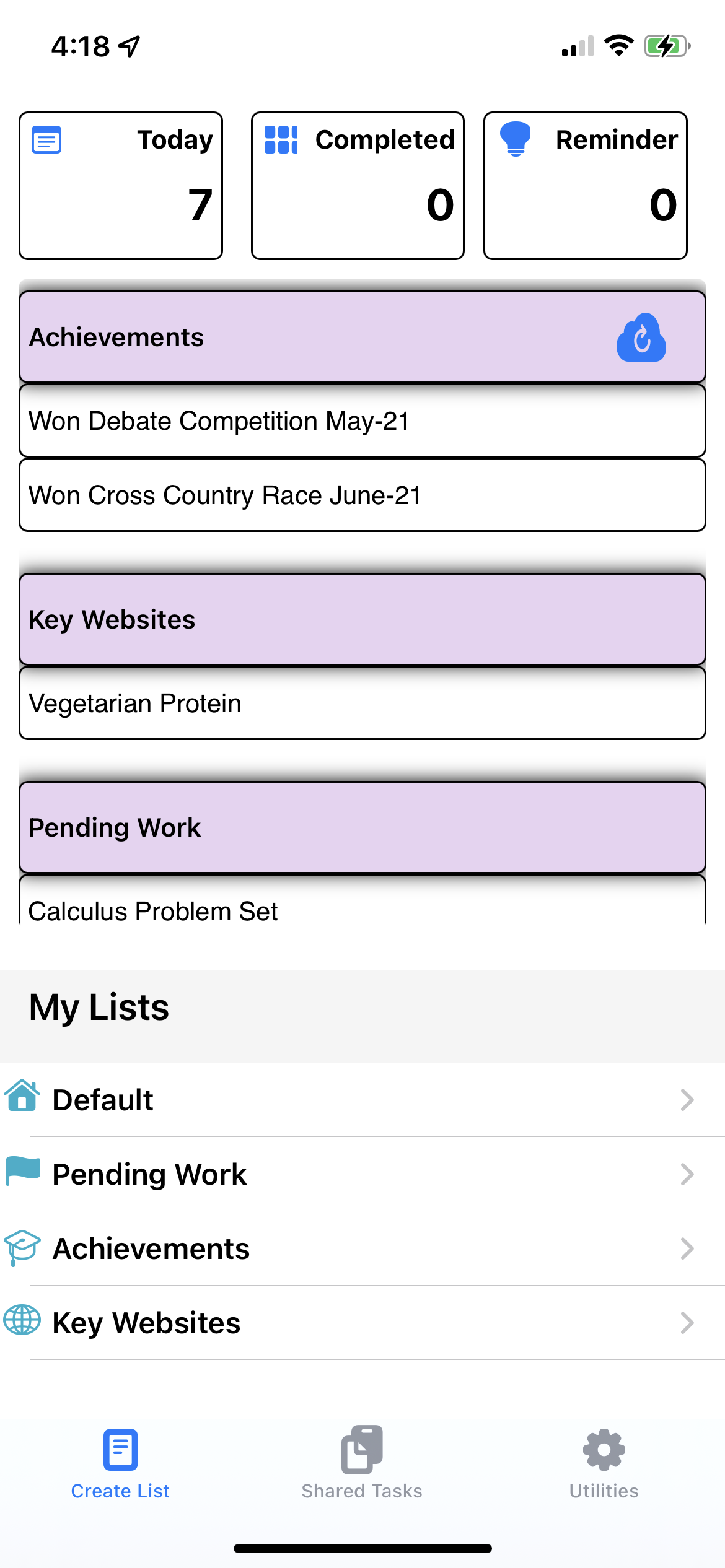Expand Pending Work list via its chevron

point(687,1174)
